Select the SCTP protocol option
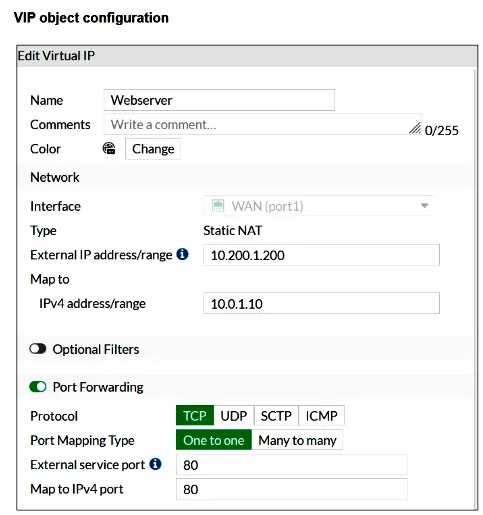Image resolution: width=483 pixels, height=515 pixels. tap(276, 415)
